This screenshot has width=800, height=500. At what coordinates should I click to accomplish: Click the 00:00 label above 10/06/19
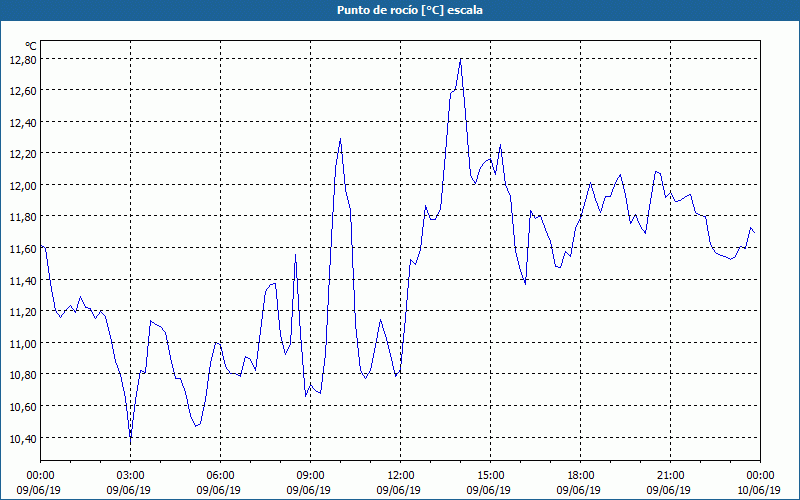pos(760,476)
